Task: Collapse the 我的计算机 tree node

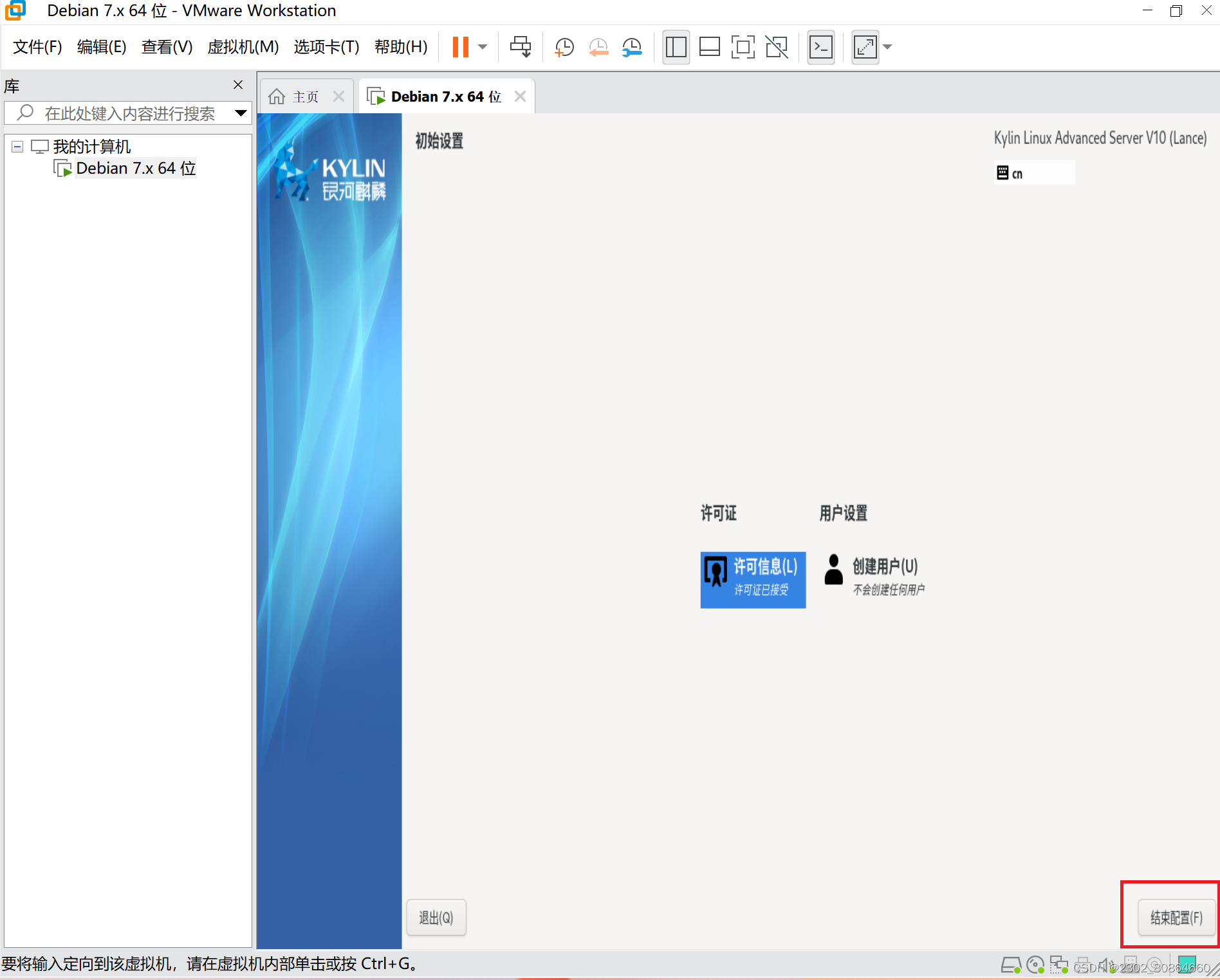Action: pos(17,147)
